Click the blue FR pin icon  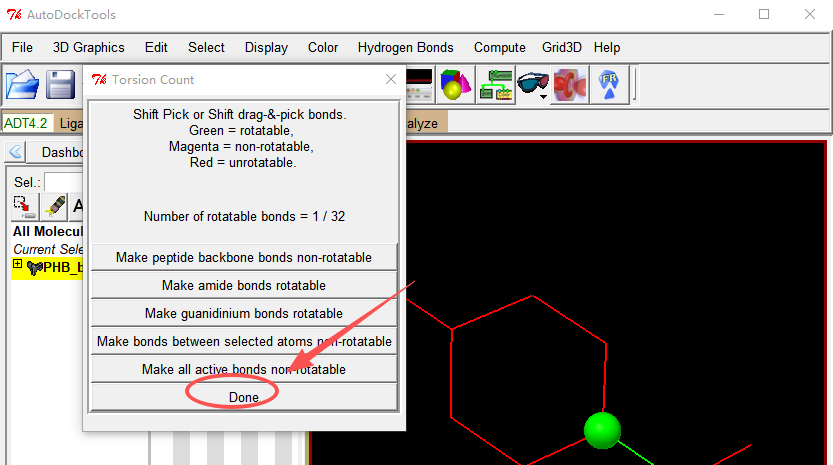point(608,84)
